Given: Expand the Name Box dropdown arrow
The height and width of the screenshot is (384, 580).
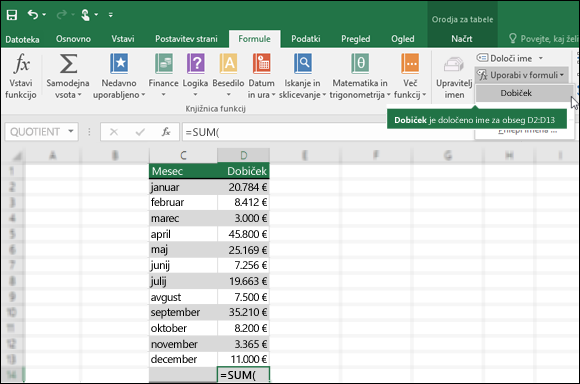Looking at the screenshot, I should [71, 131].
